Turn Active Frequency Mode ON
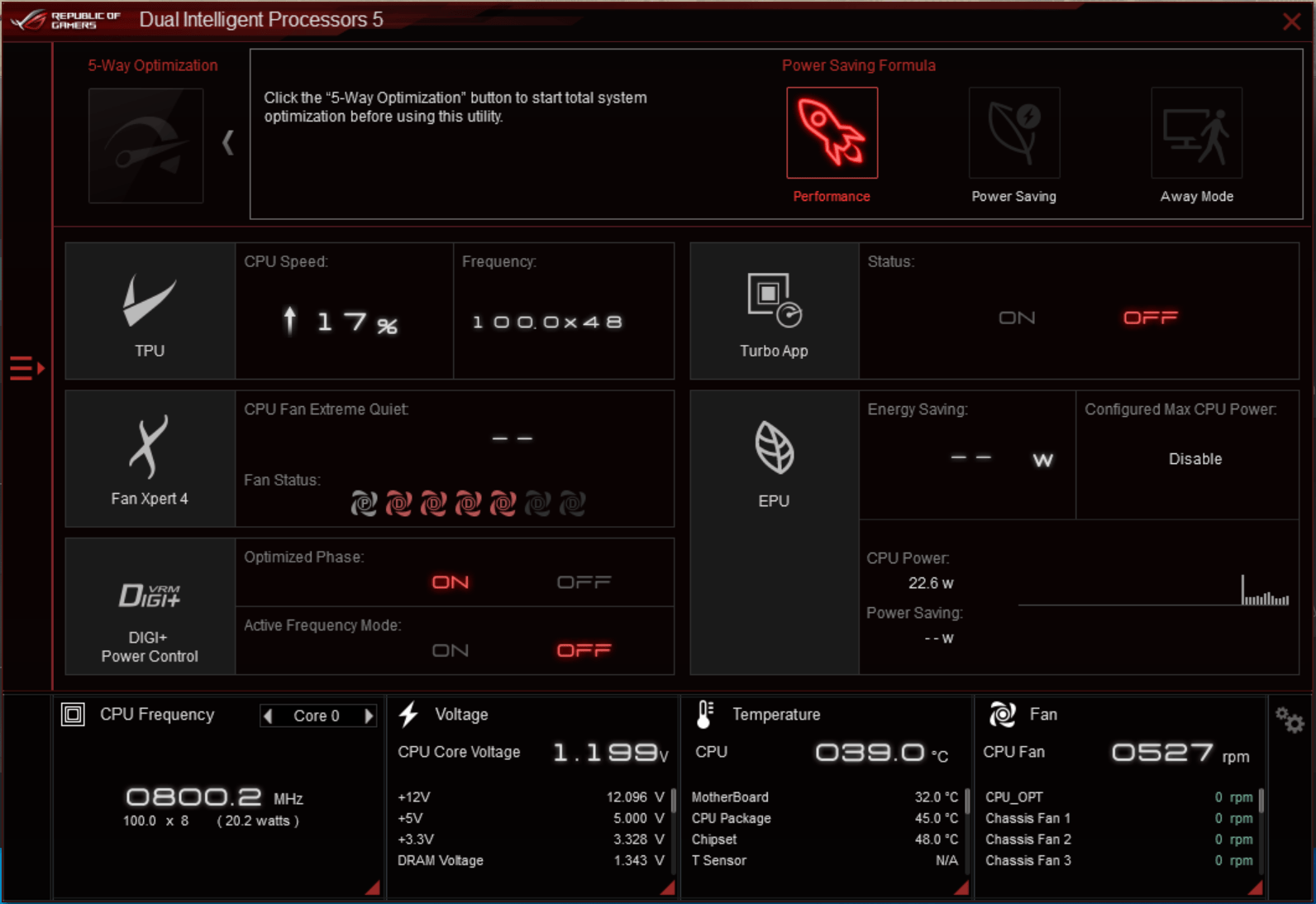 451,650
